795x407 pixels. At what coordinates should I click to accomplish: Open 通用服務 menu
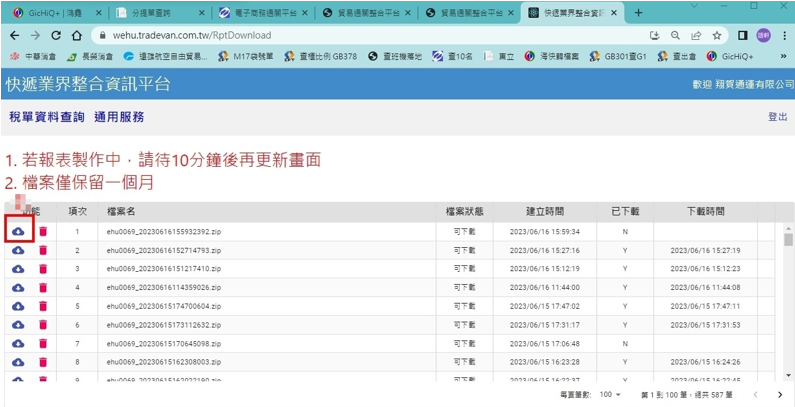[119, 117]
